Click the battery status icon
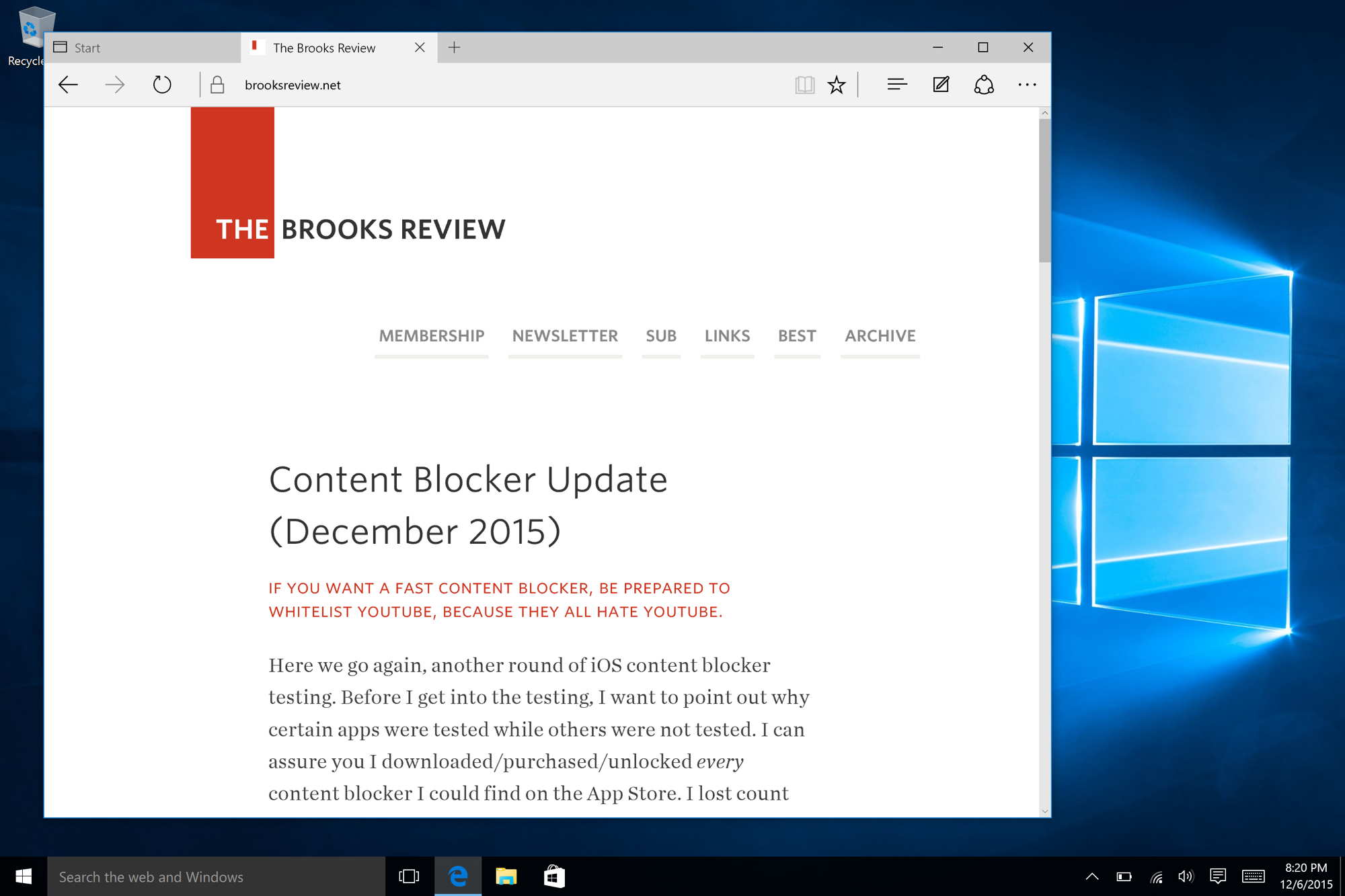The image size is (1345, 896). [x=1124, y=877]
